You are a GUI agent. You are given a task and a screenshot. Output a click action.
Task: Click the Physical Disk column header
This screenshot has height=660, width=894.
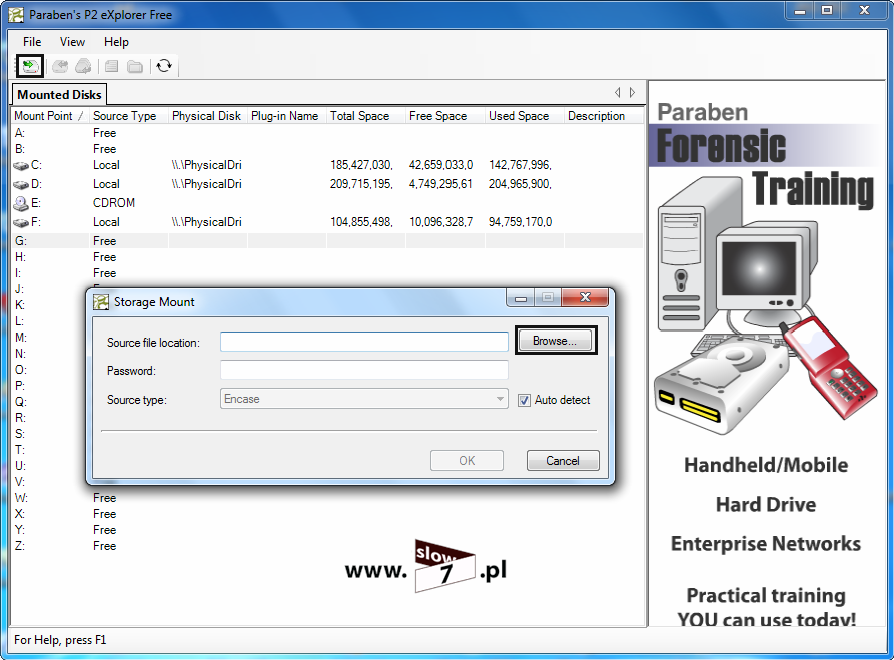click(208, 116)
